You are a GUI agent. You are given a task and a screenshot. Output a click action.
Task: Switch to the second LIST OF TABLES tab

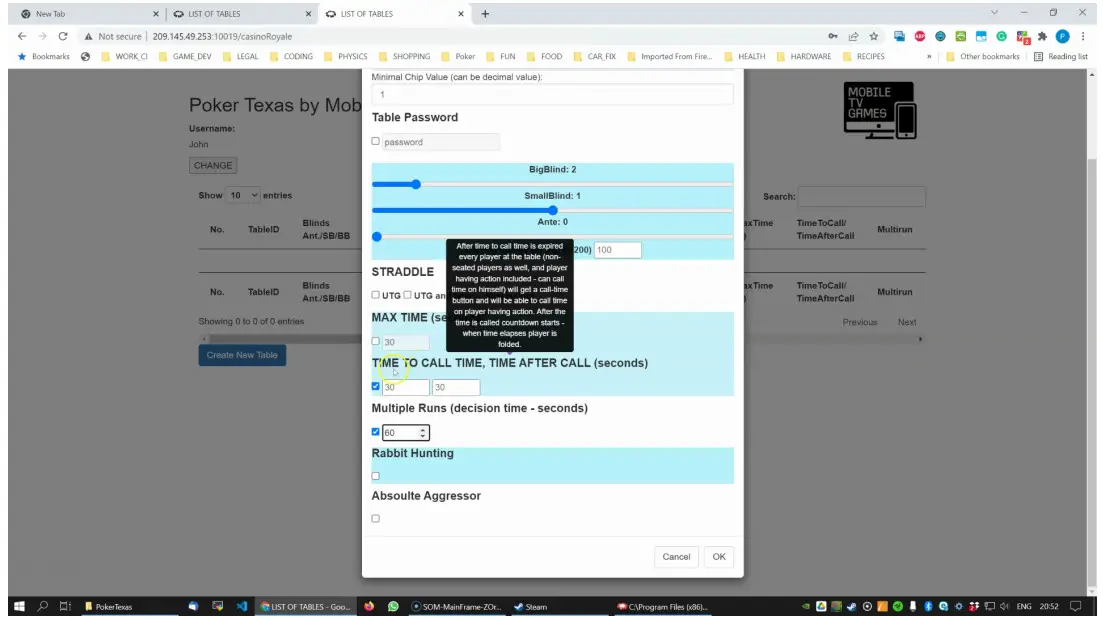[241, 13]
